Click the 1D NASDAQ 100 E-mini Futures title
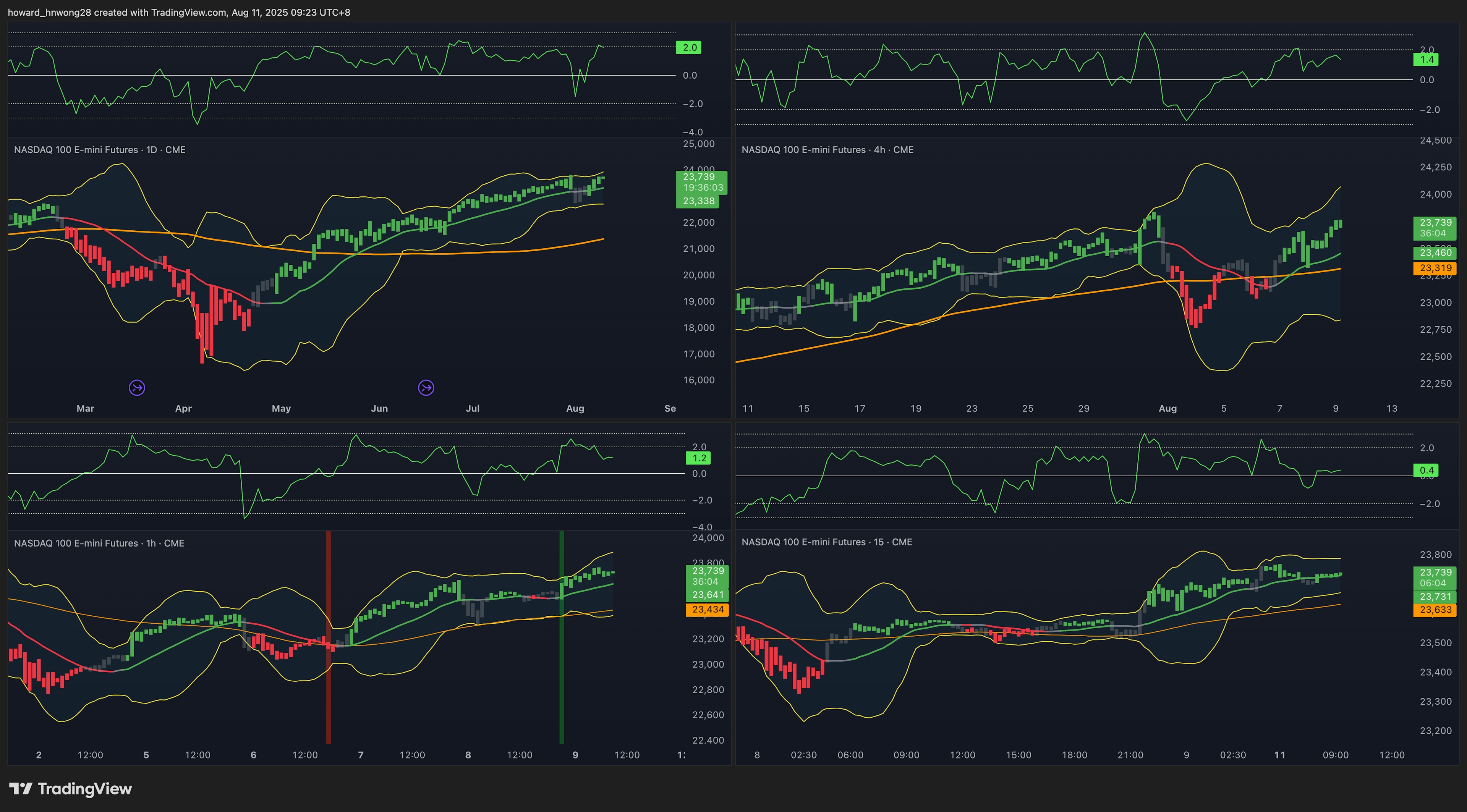Viewport: 1467px width, 812px height. pos(100,150)
